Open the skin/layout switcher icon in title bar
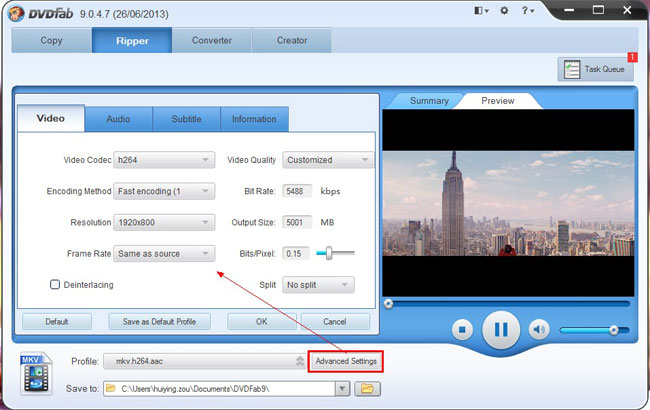Viewport: 650px width, 410px height. (x=481, y=11)
